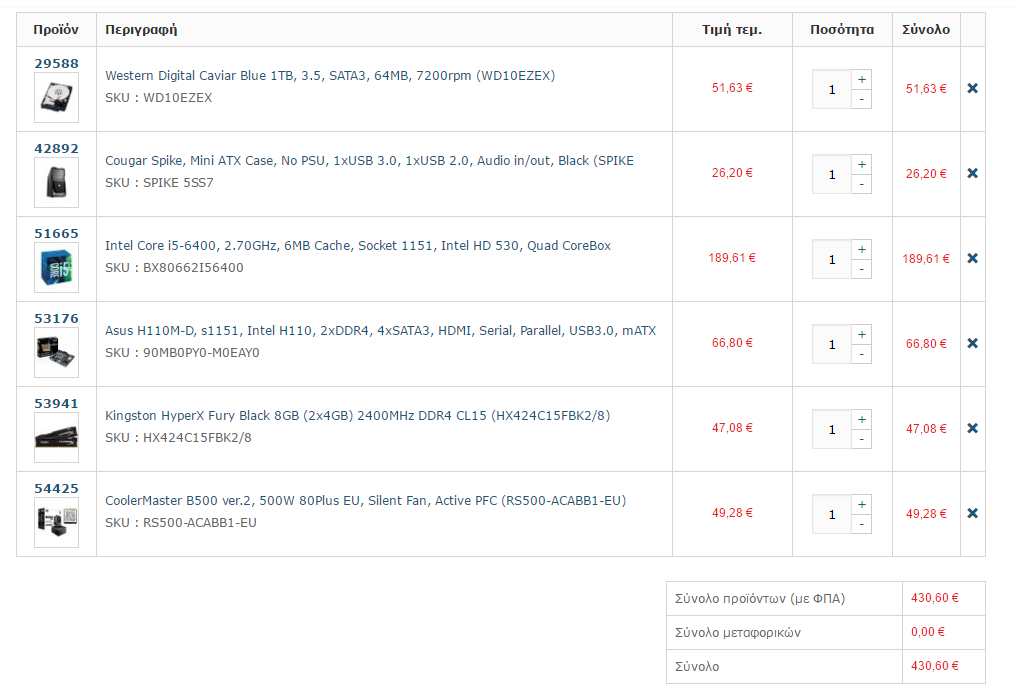Decrease quantity of Intel Core i5-6400
Image resolution: width=1018 pixels, height=697 pixels.
click(862, 269)
